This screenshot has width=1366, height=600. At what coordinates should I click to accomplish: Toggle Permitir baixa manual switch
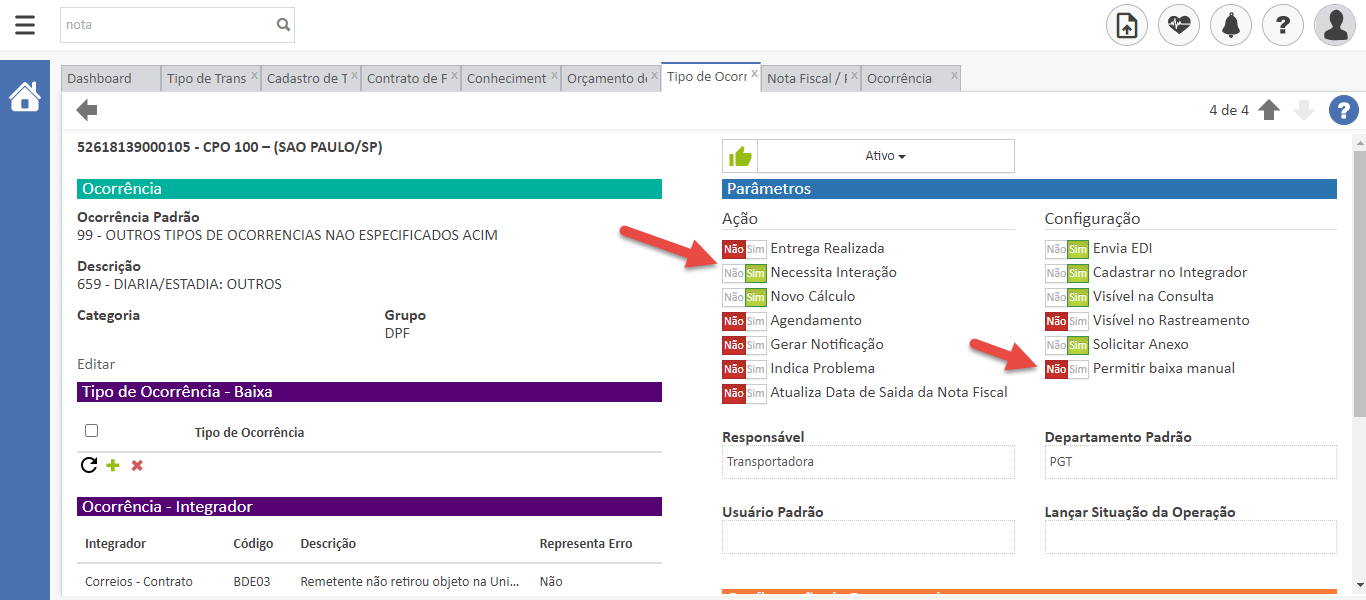(x=1066, y=369)
